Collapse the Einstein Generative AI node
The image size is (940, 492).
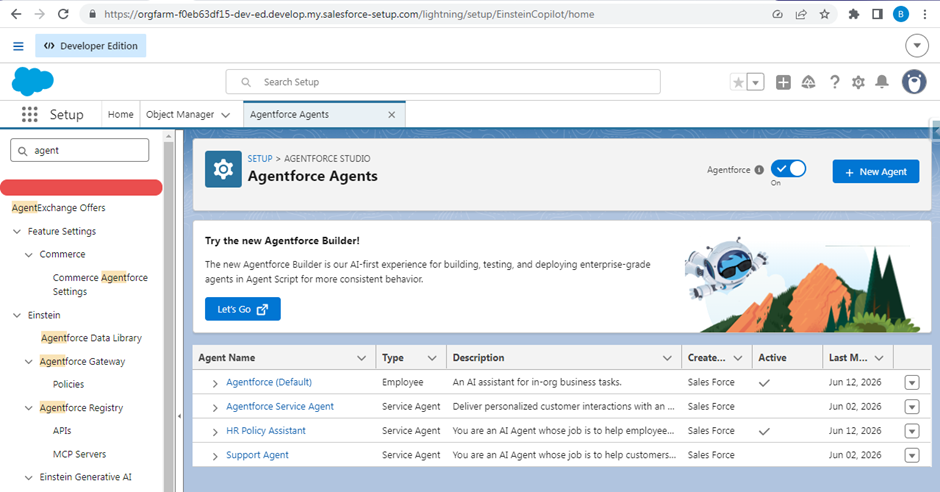tap(28, 478)
